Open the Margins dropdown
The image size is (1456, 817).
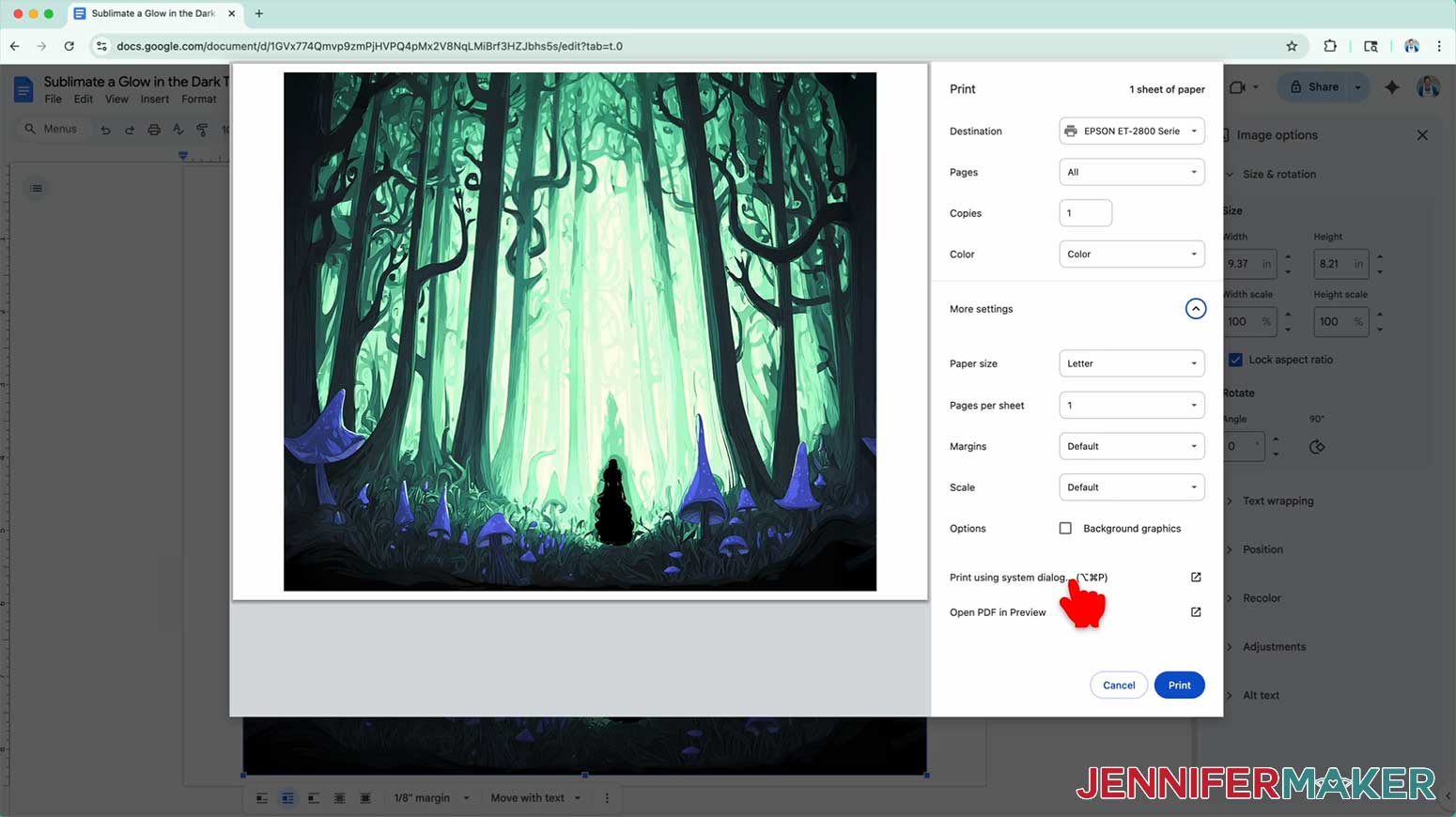[x=1132, y=446]
